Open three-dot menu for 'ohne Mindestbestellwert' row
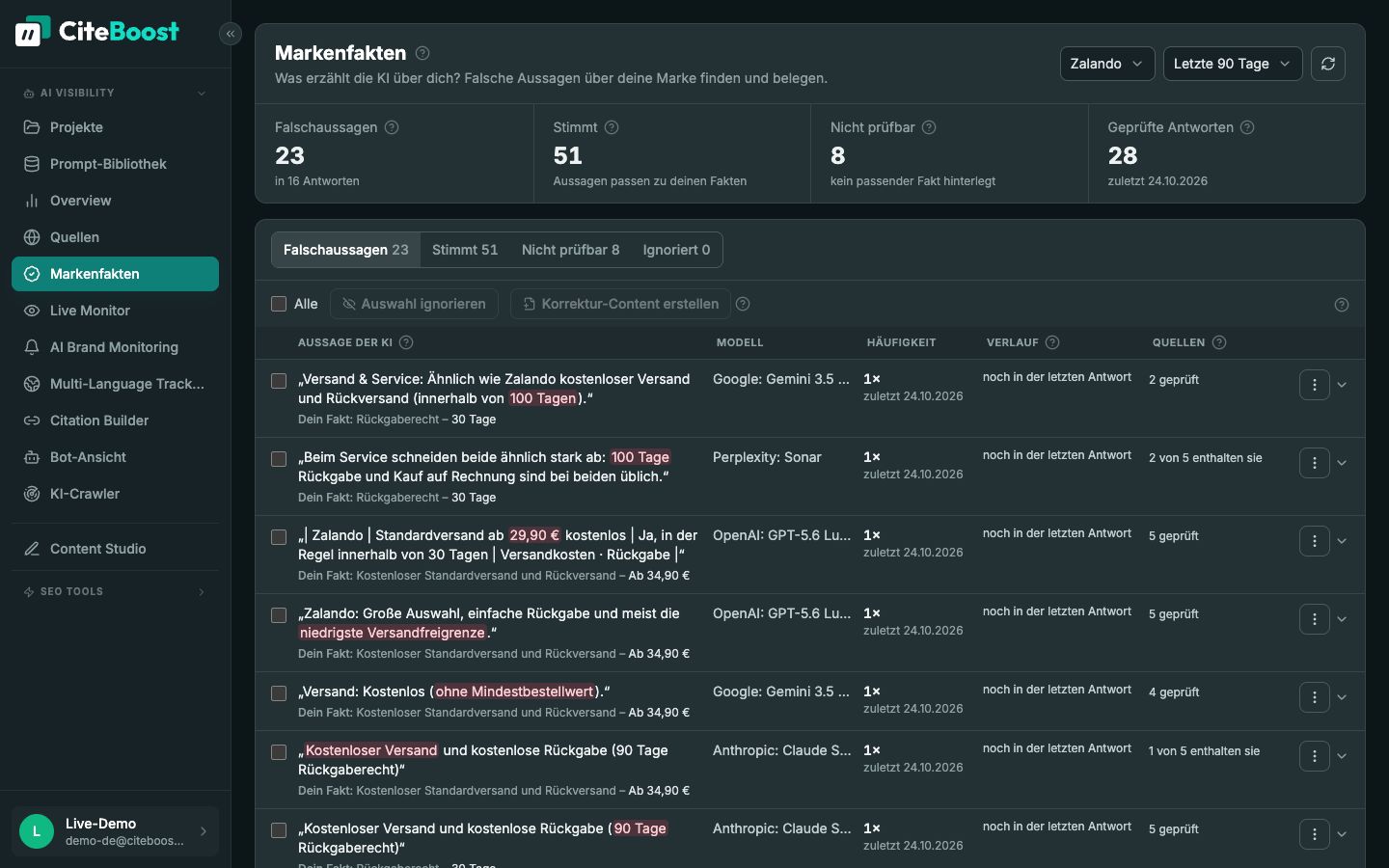The image size is (1389, 868). 1315,697
